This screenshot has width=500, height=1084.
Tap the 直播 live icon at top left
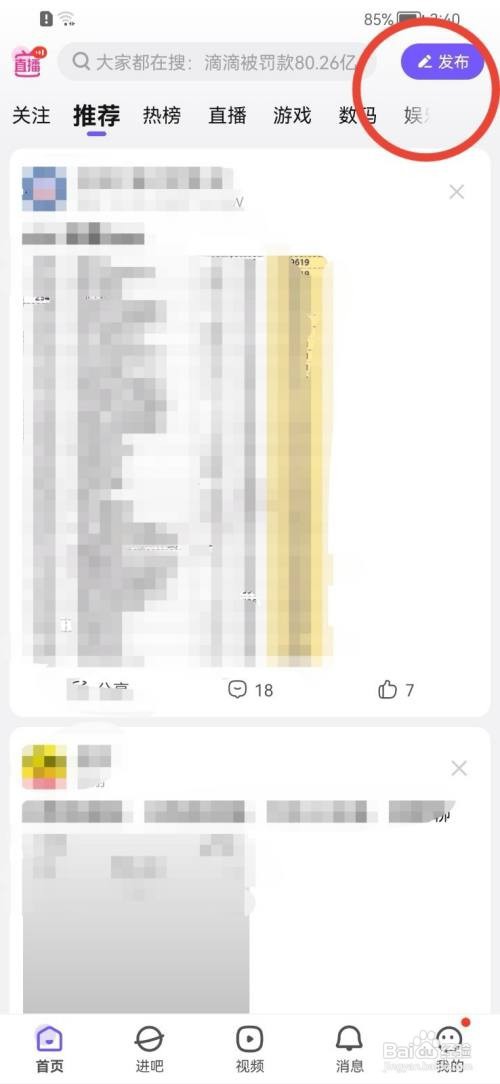point(30,62)
